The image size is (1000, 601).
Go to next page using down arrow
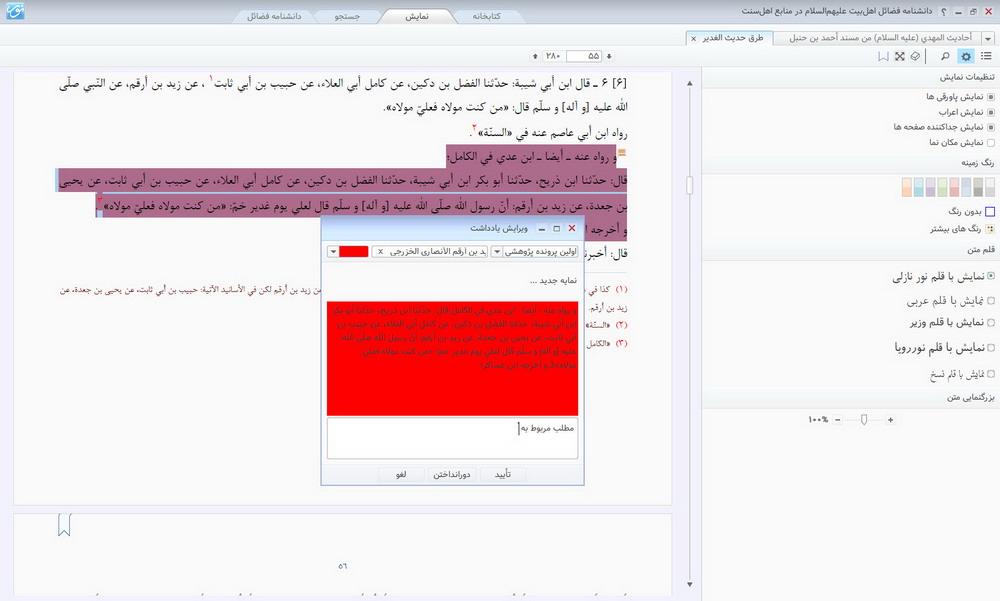609,56
